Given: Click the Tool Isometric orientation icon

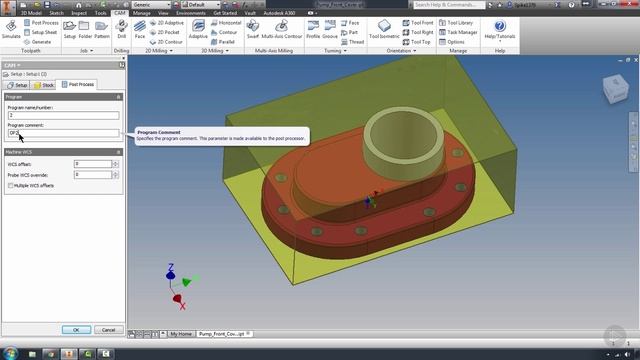Looking at the screenshot, I should click(384, 29).
